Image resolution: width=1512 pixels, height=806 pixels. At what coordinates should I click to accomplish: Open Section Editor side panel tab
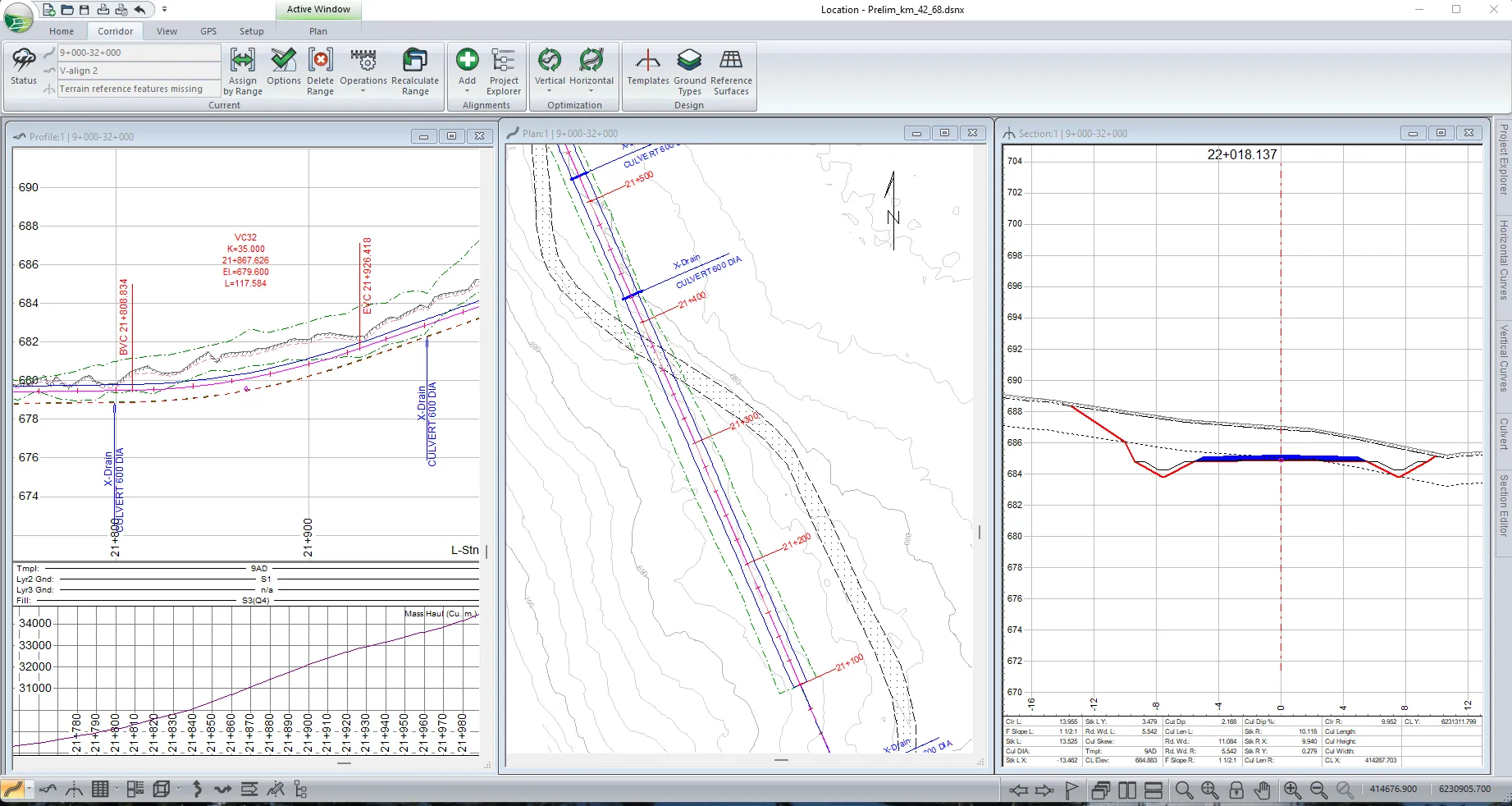1503,506
